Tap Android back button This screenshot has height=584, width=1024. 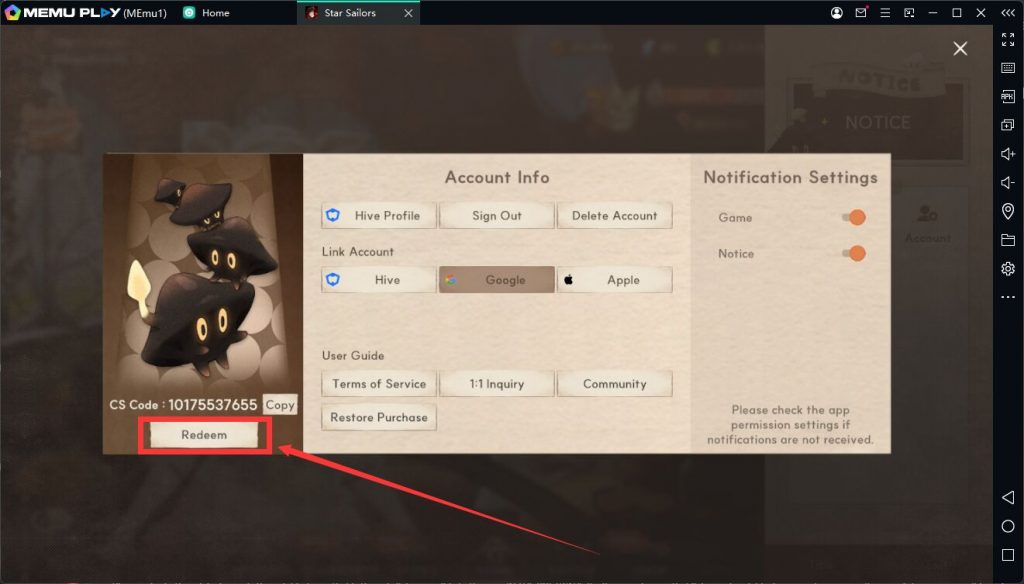(x=1008, y=498)
